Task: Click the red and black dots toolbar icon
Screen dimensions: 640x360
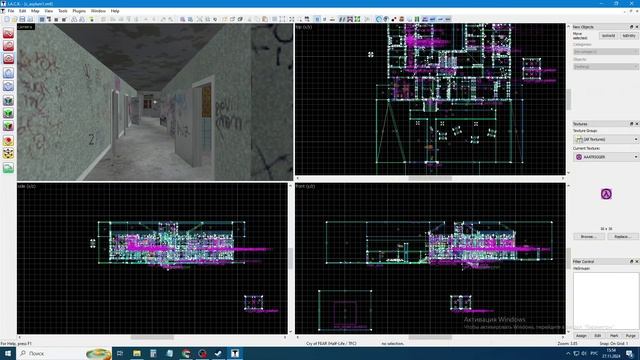Action: (394, 19)
